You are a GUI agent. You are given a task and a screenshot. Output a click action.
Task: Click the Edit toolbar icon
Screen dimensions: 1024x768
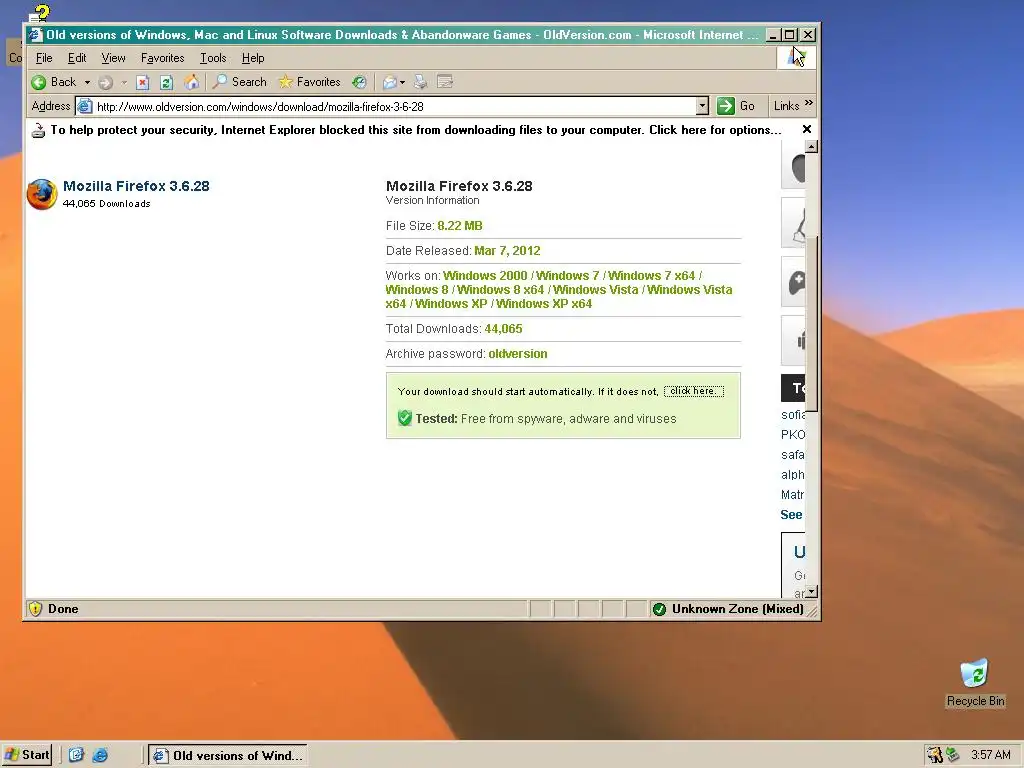click(x=445, y=82)
